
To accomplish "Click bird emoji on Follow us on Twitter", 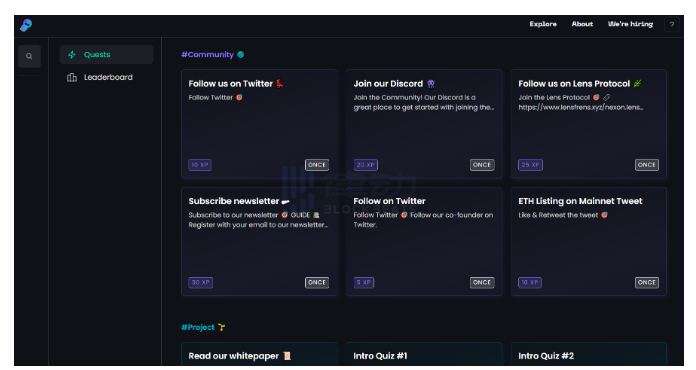I will (x=280, y=83).
